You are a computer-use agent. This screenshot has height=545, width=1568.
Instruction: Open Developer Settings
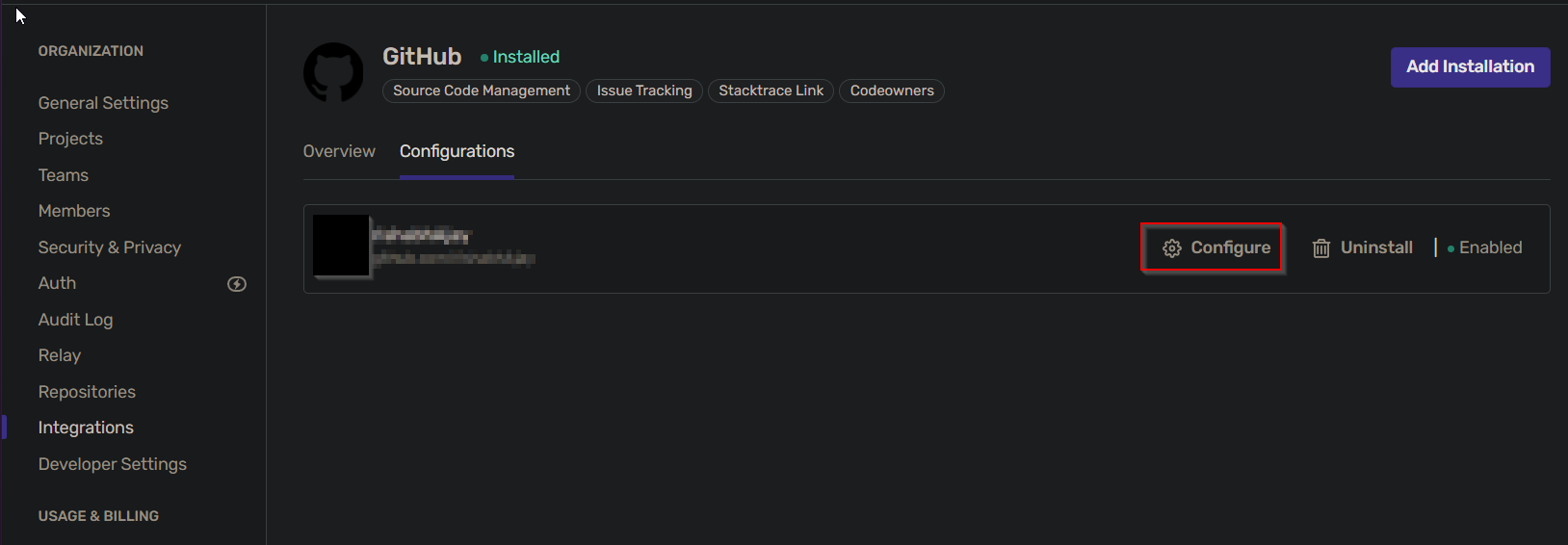pyautogui.click(x=113, y=464)
